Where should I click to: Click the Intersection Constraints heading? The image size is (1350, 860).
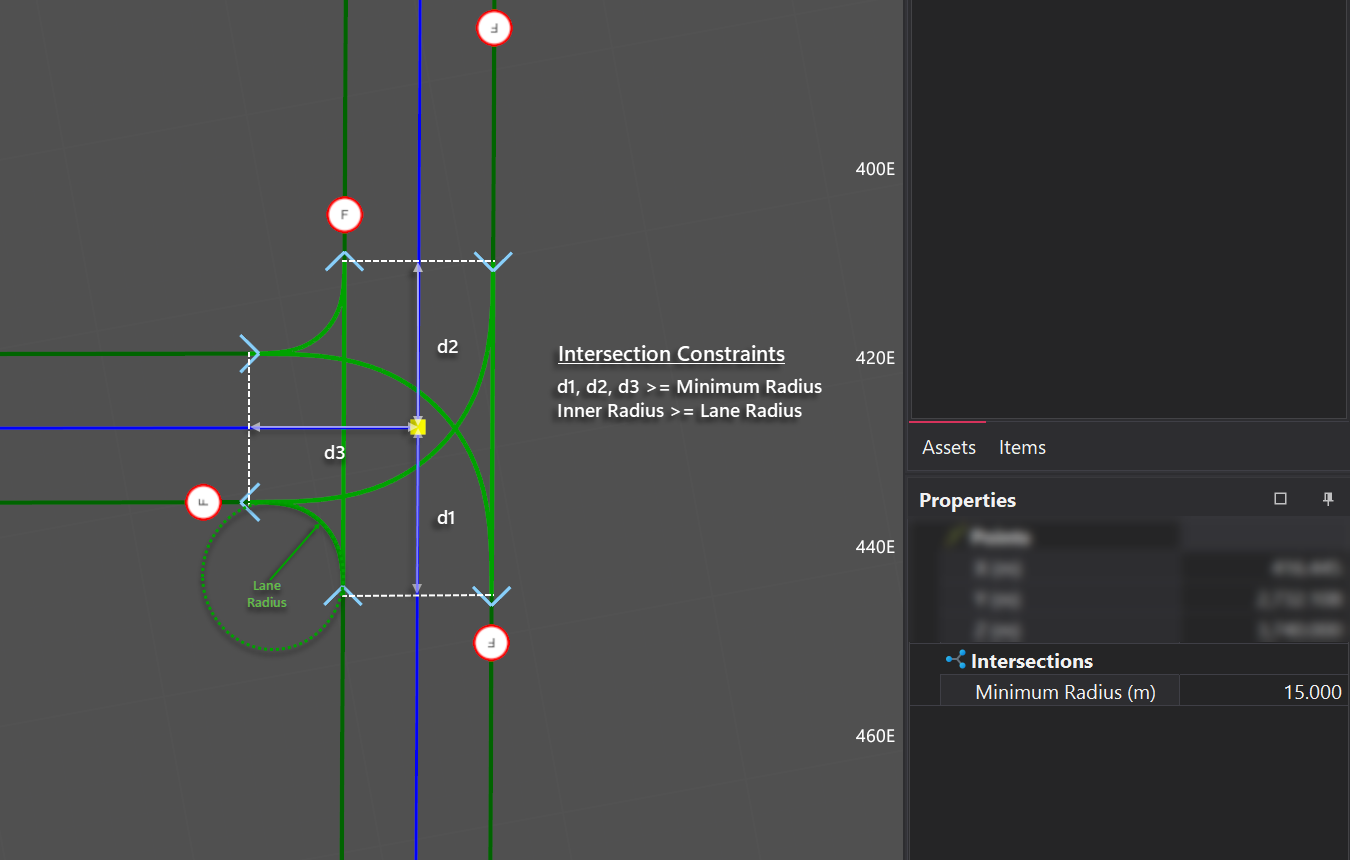tap(671, 354)
